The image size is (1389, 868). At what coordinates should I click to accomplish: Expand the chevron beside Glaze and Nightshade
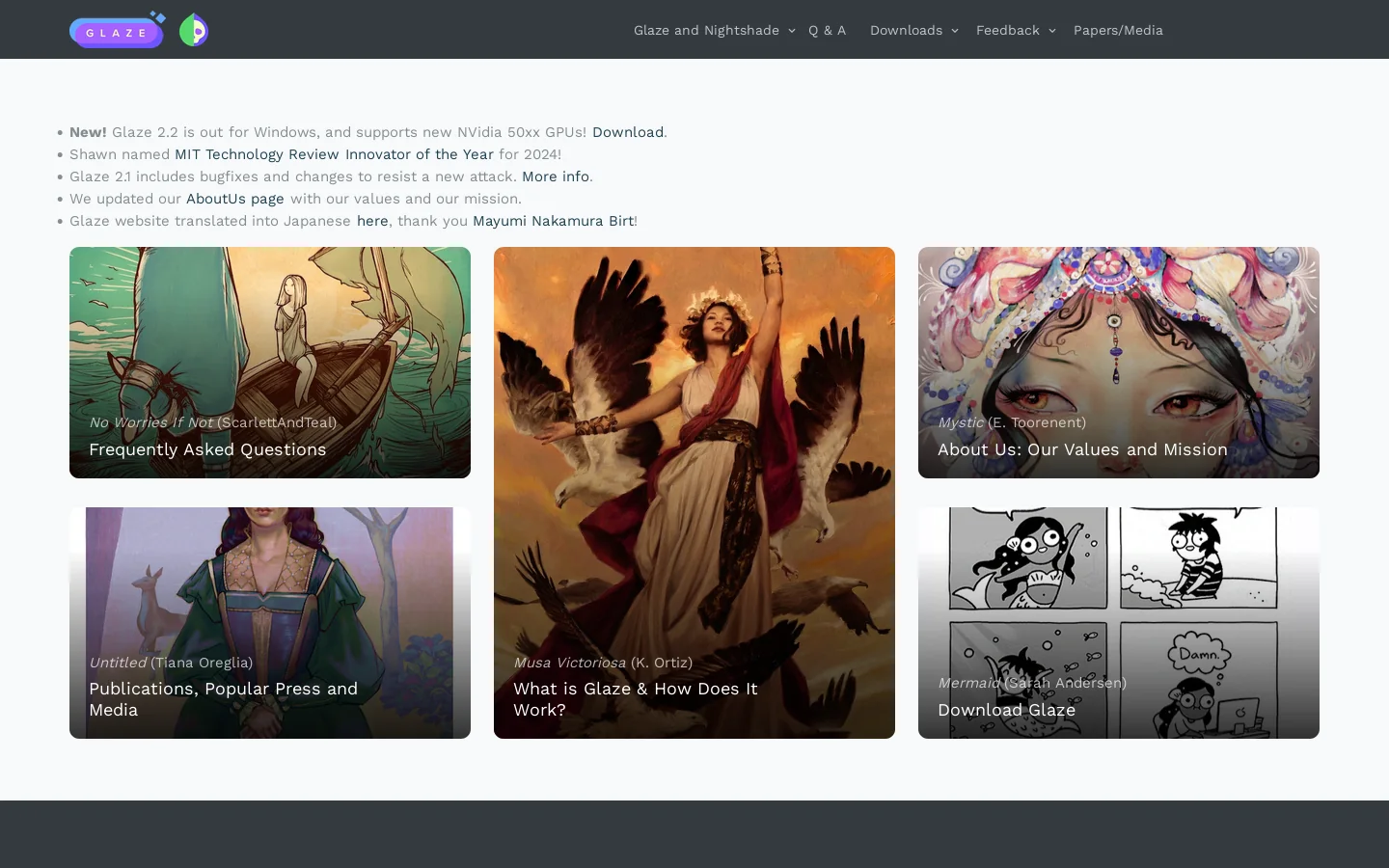[792, 31]
